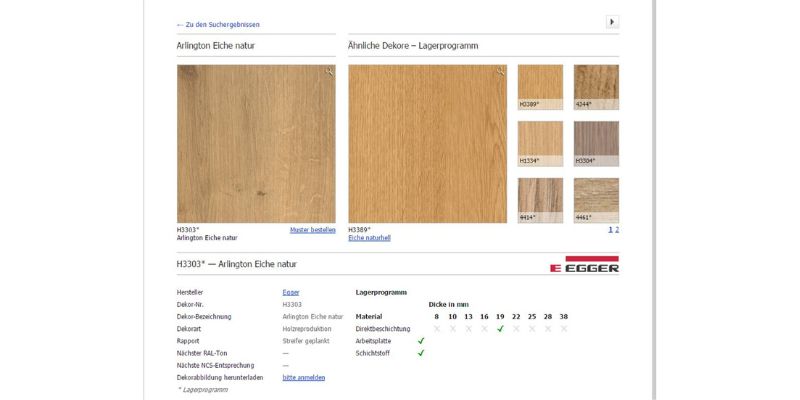This screenshot has height=400, width=800.
Task: Click the EGGER brand logo
Action: pyautogui.click(x=585, y=264)
